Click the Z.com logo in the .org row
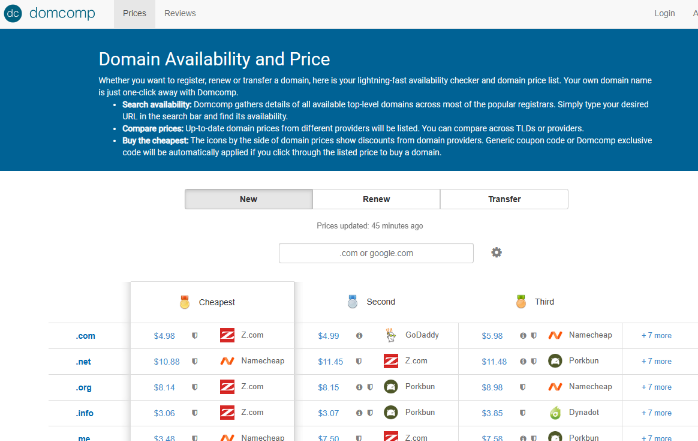 (227, 387)
